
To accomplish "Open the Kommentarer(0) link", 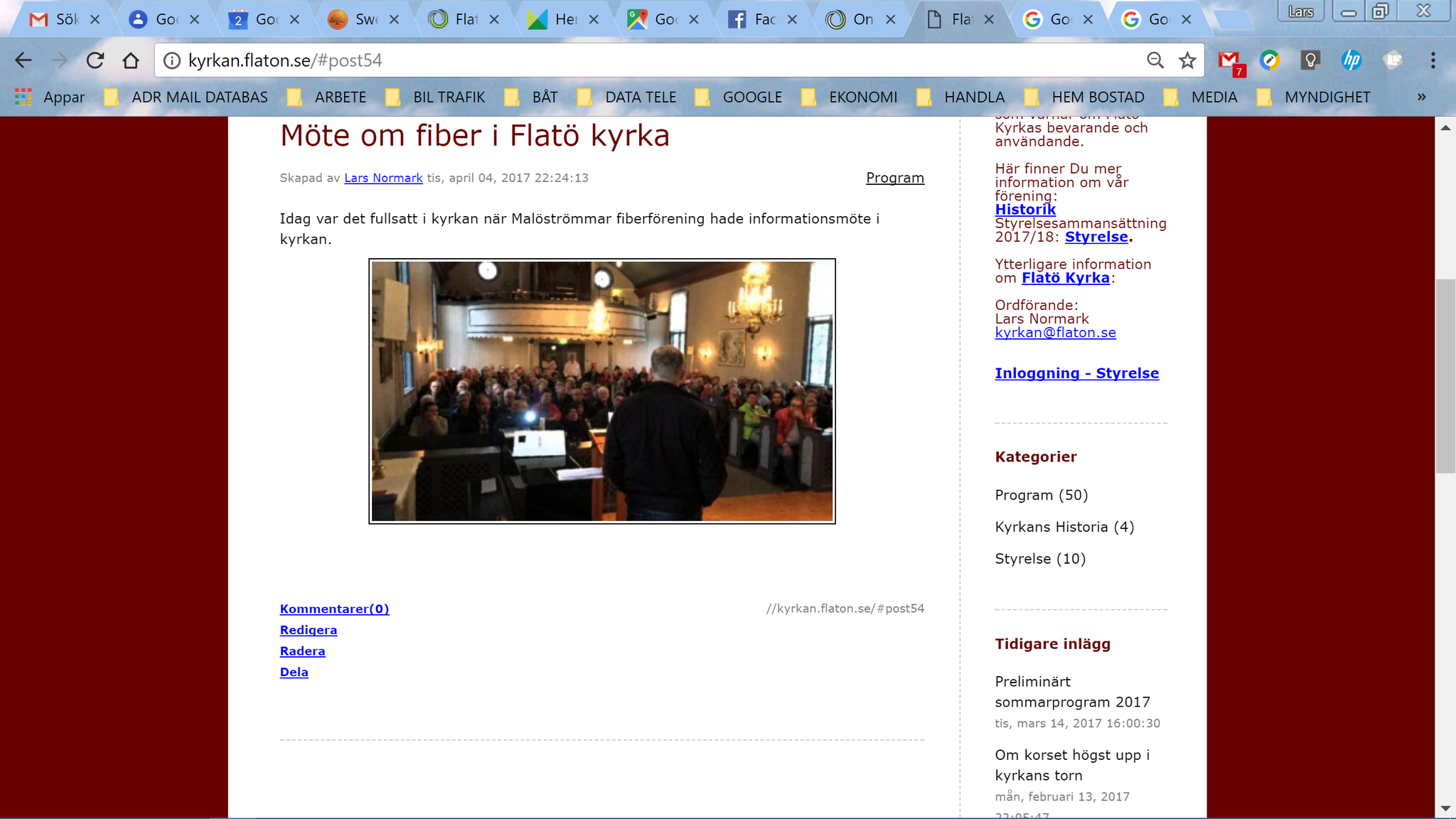I will coord(334,609).
